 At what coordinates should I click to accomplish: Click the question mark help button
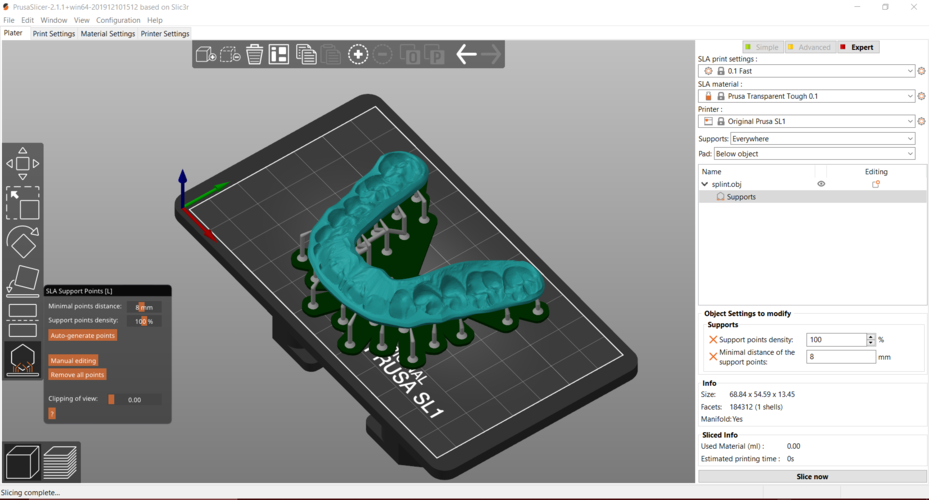pyautogui.click(x=52, y=414)
